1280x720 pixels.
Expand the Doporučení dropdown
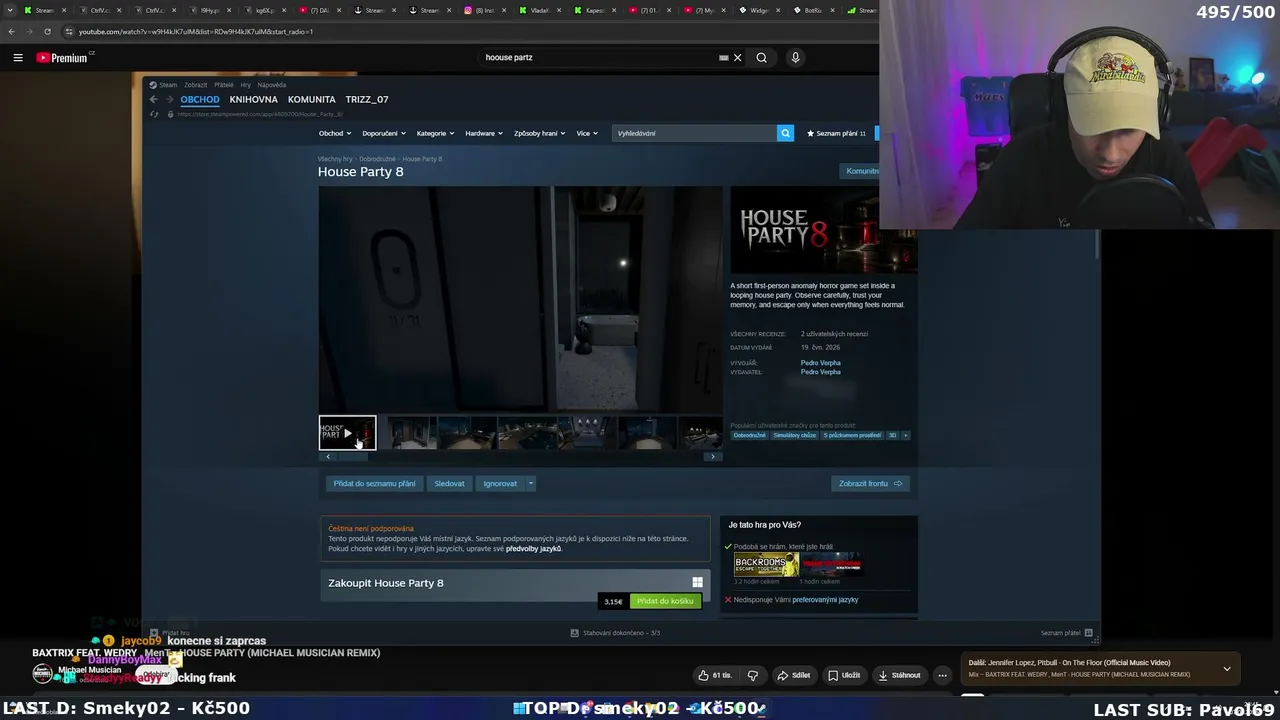click(383, 133)
